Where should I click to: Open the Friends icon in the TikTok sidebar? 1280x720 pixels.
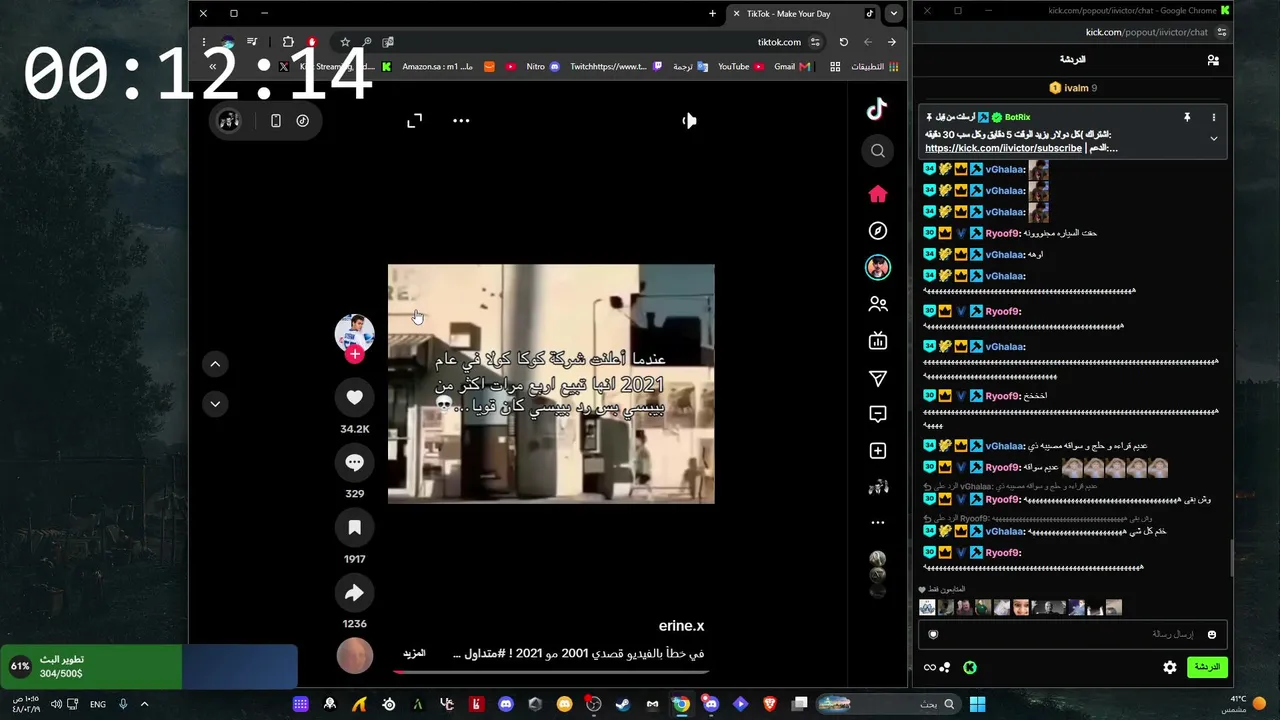coord(878,304)
